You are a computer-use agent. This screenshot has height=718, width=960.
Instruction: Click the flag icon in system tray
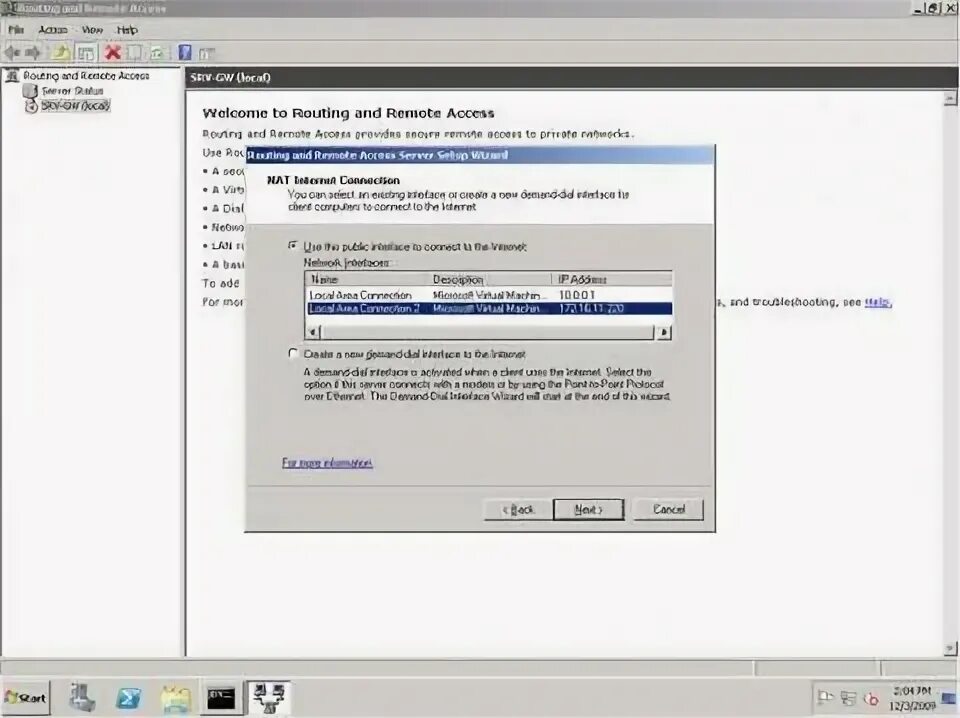click(x=825, y=697)
